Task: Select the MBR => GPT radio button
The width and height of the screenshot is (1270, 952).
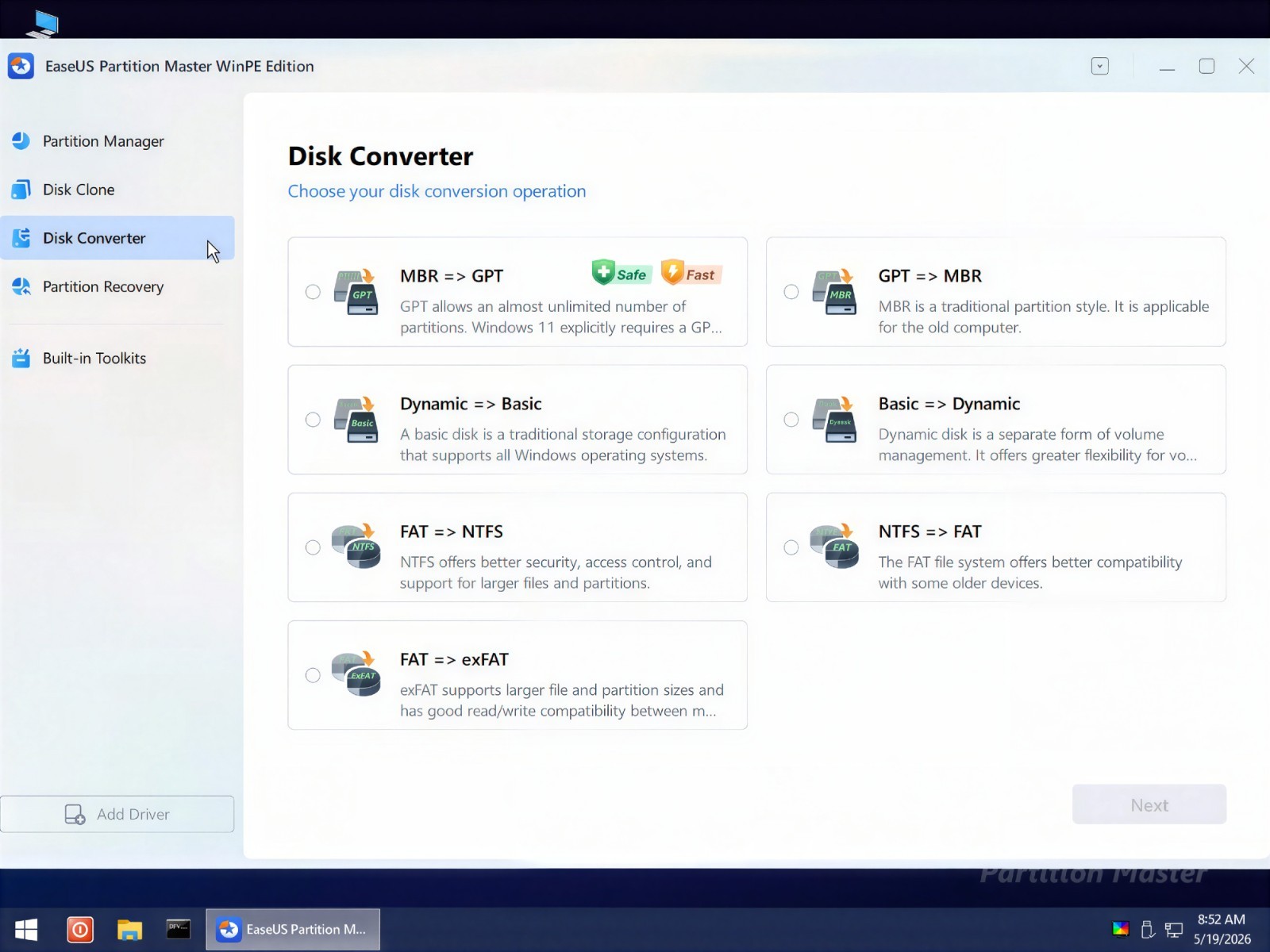Action: coord(313,292)
